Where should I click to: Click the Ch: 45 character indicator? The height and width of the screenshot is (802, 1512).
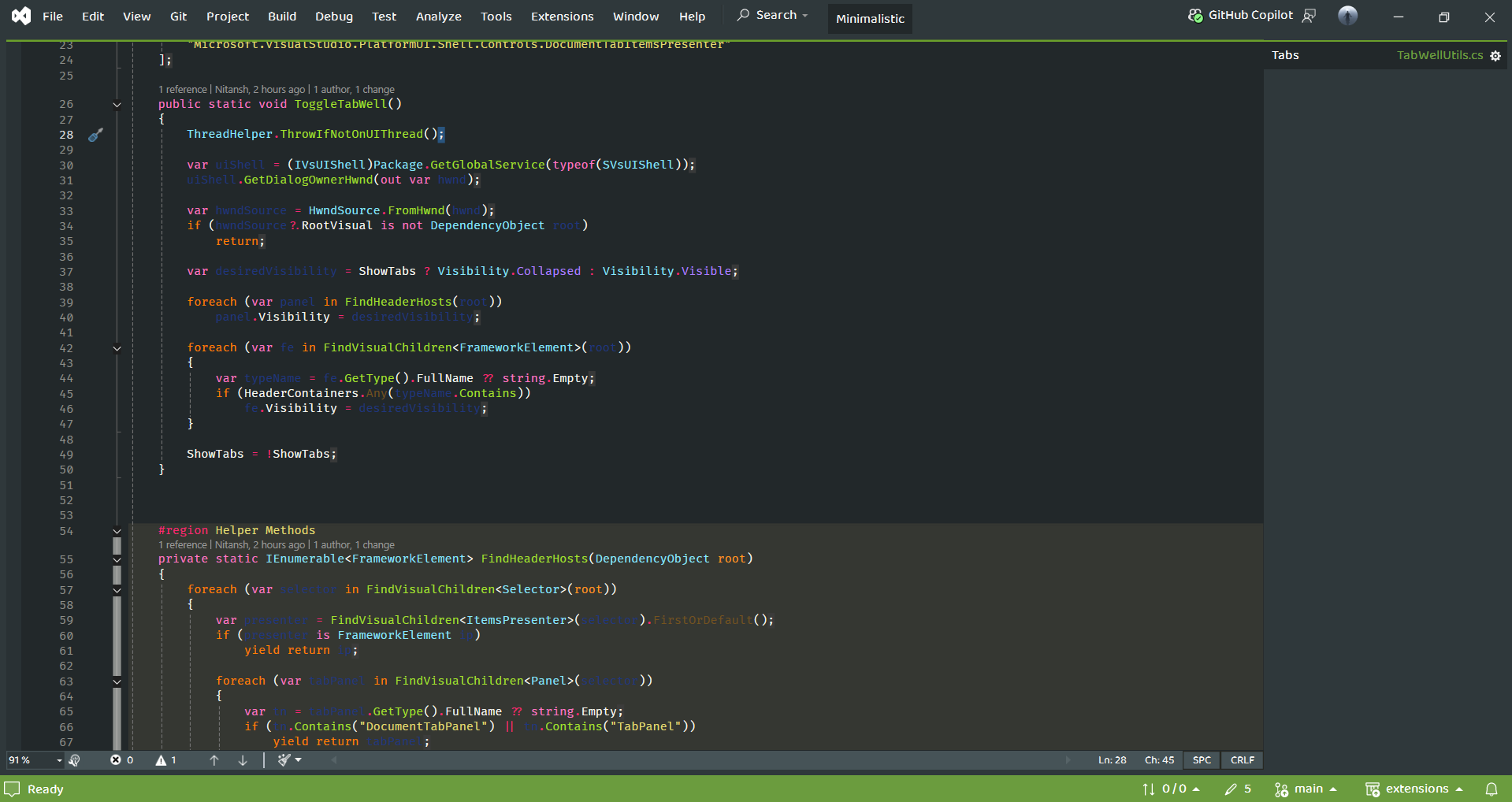(1159, 760)
